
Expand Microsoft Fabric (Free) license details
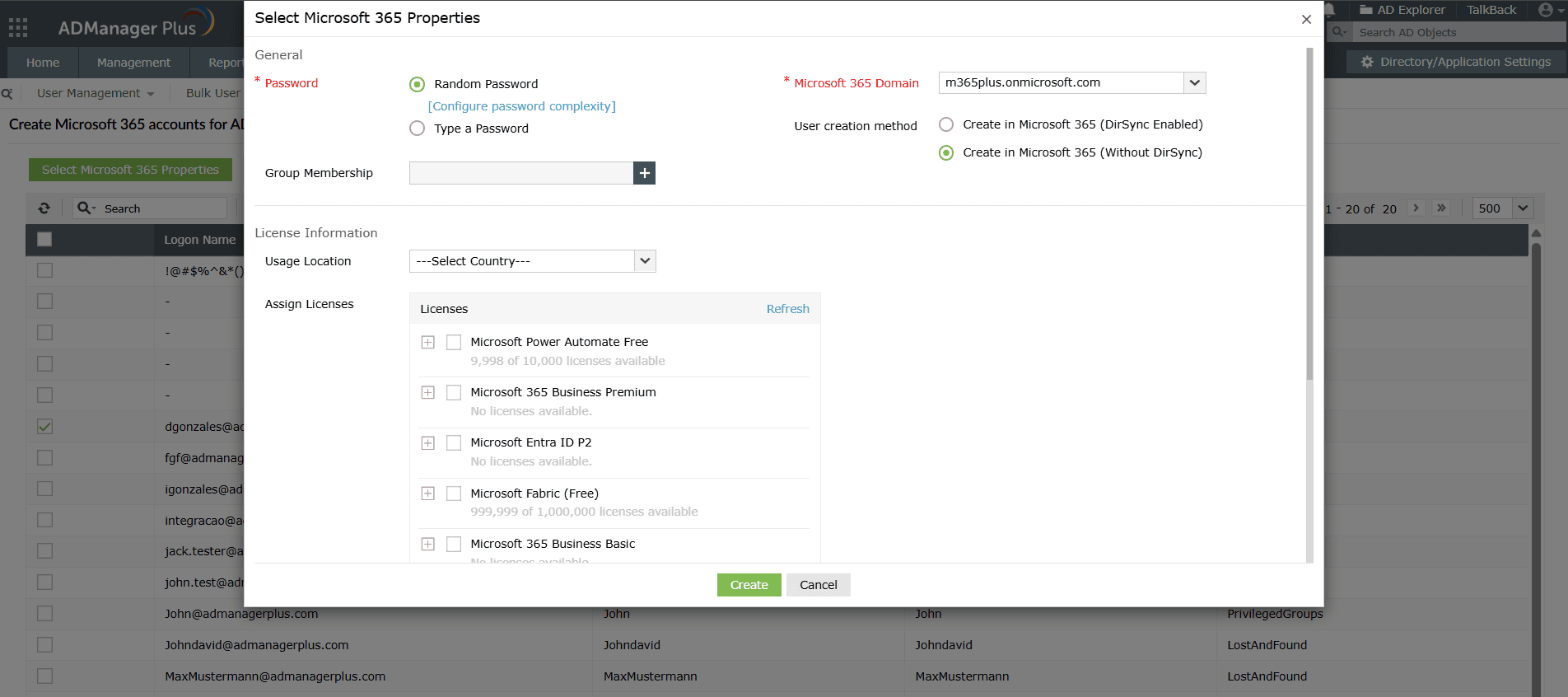[427, 494]
